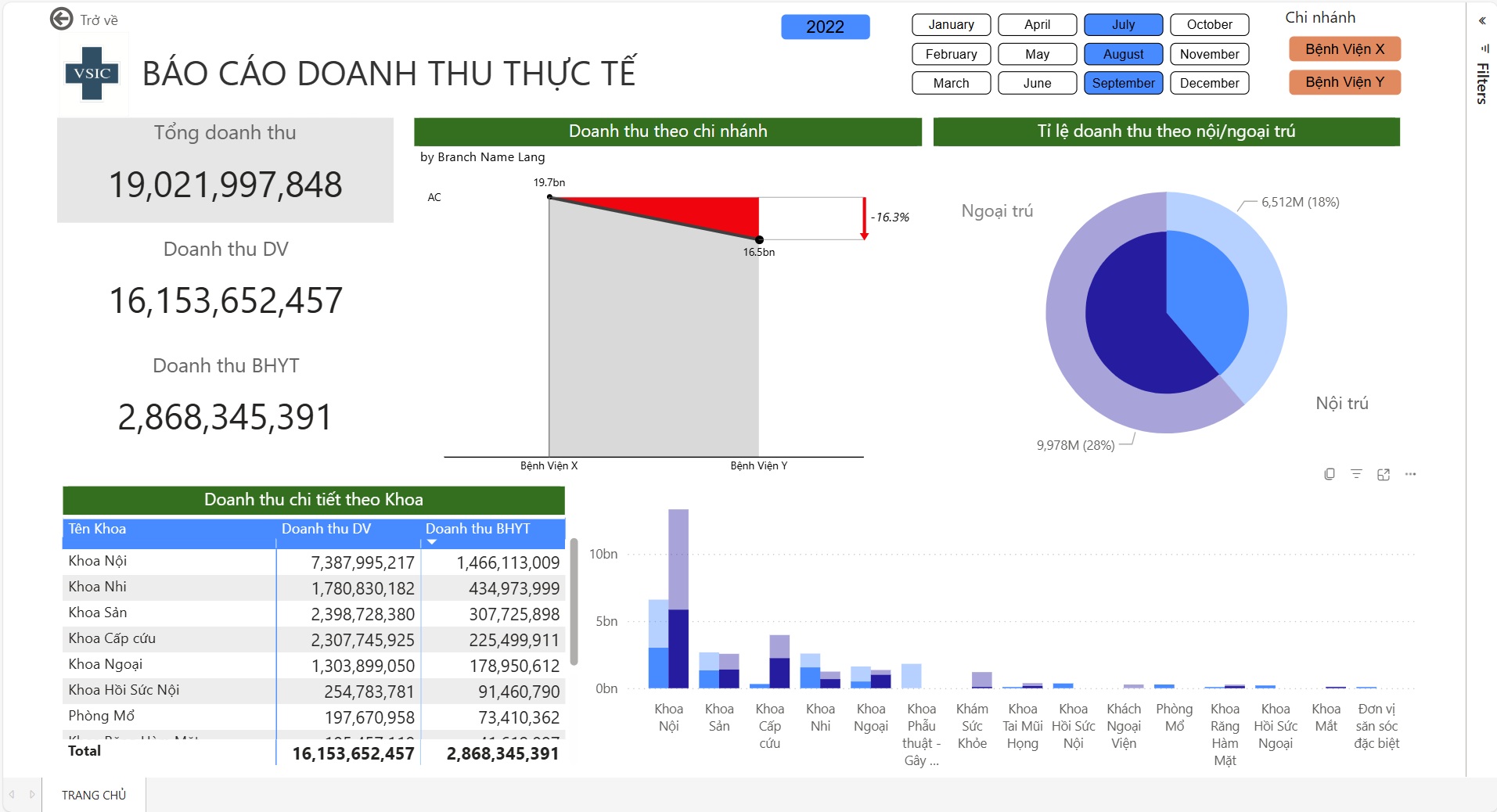Click the back arrow icon beside Trở về
Image resolution: width=1497 pixels, height=812 pixels.
(x=61, y=19)
